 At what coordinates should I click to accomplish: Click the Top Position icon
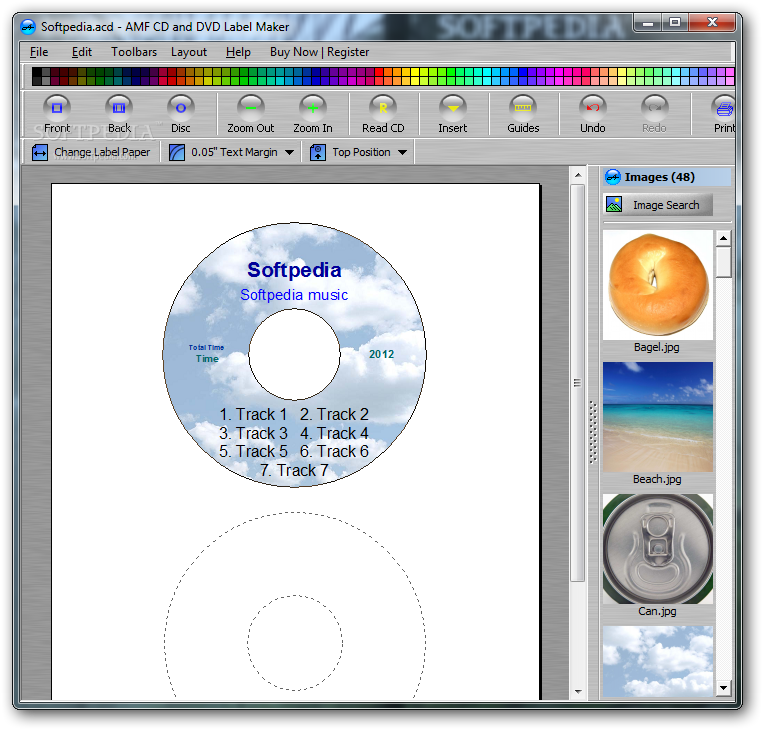pos(318,152)
